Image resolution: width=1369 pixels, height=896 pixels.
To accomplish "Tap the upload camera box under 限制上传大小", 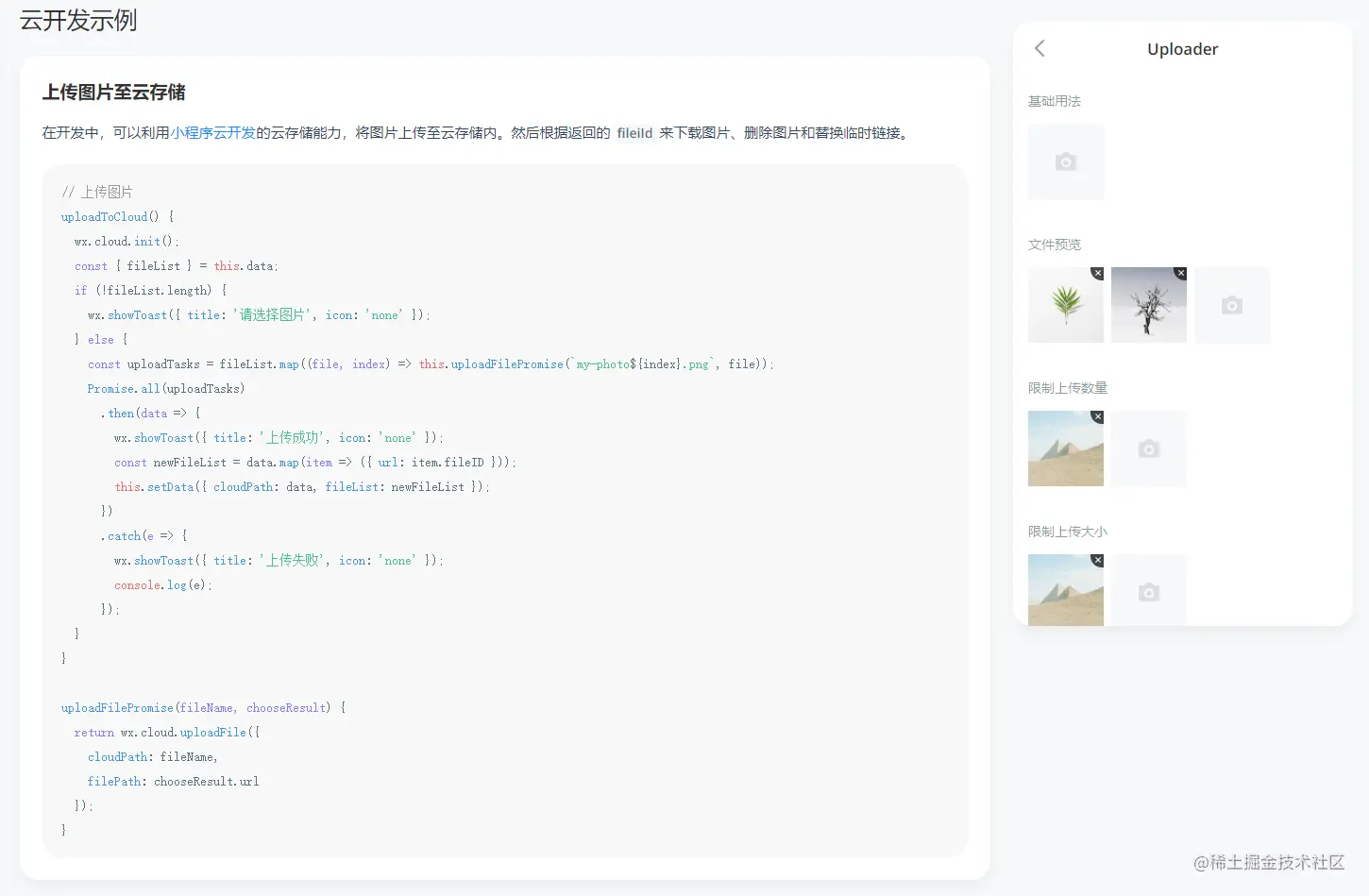I will coord(1149,592).
